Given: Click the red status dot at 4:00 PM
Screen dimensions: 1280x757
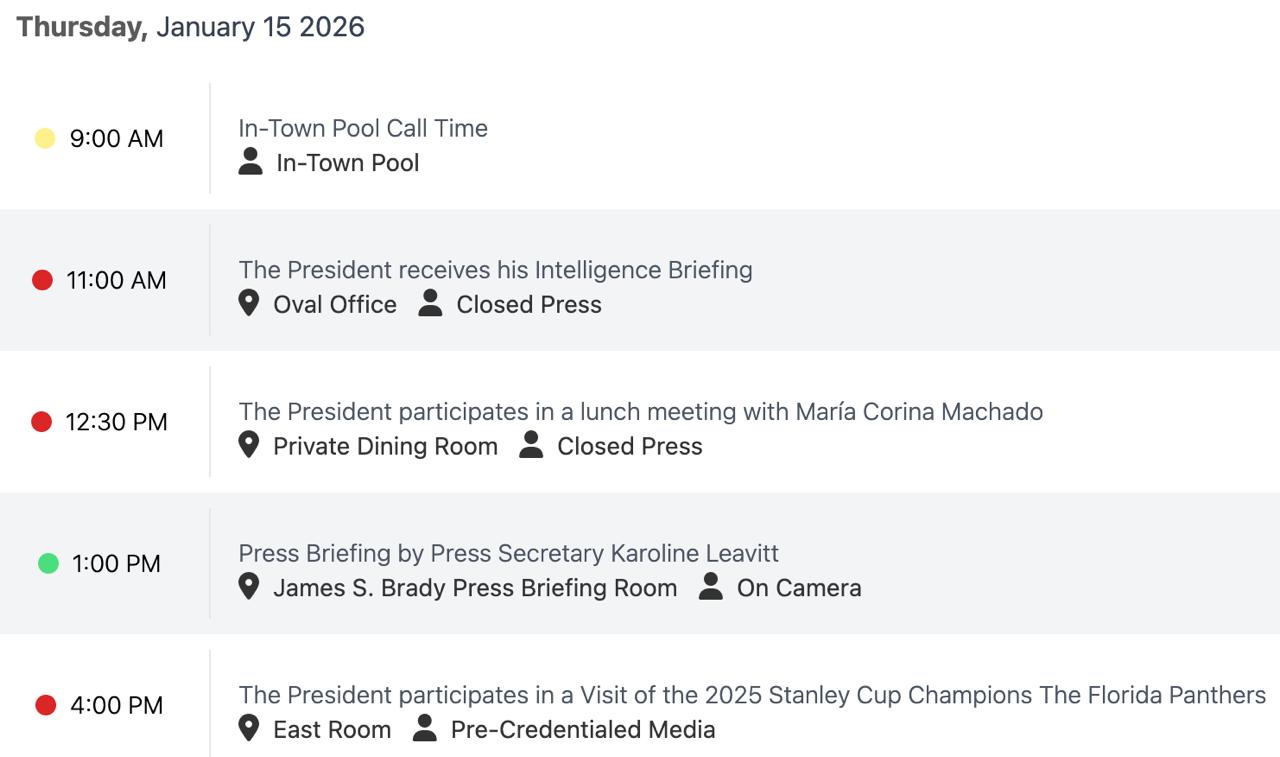Looking at the screenshot, I should [x=45, y=705].
